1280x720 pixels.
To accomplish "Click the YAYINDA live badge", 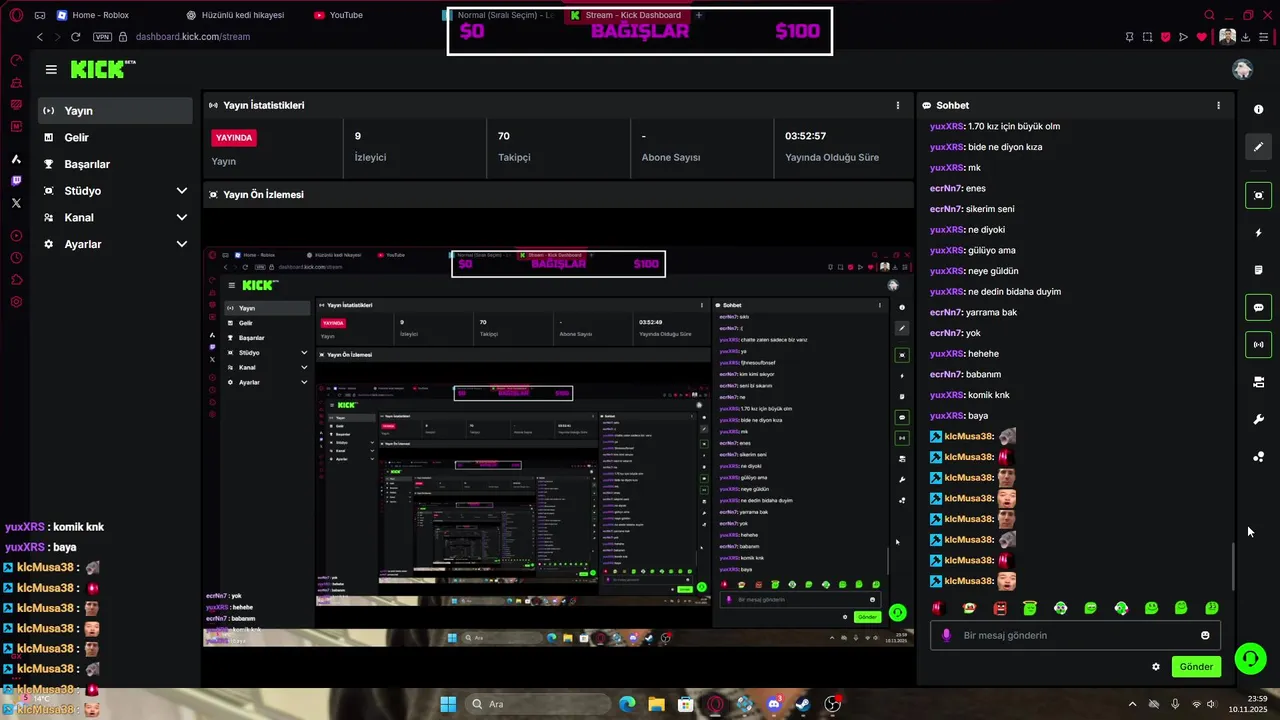I will (234, 137).
